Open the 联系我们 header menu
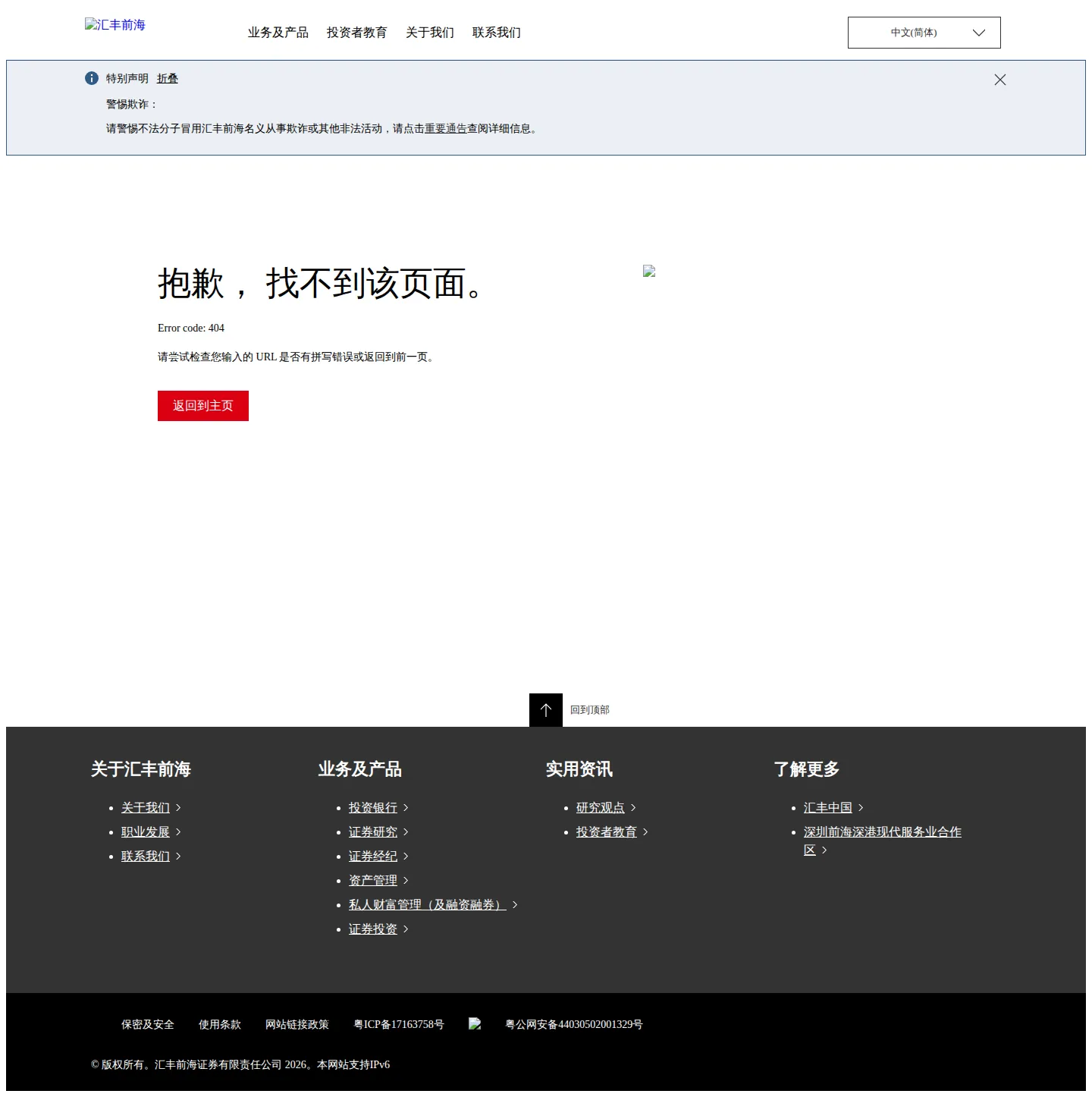 (x=497, y=33)
